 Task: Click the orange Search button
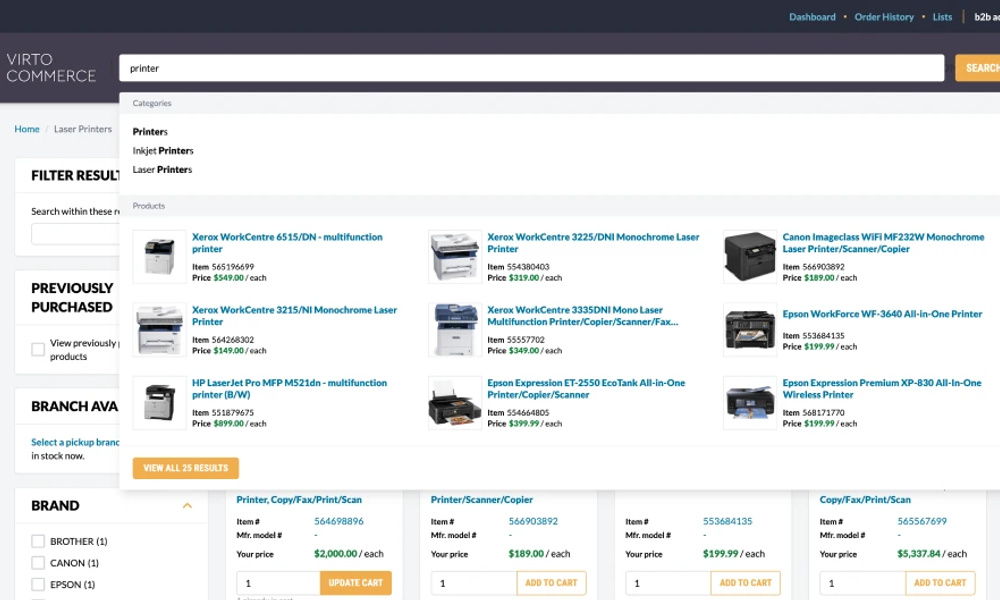(978, 68)
